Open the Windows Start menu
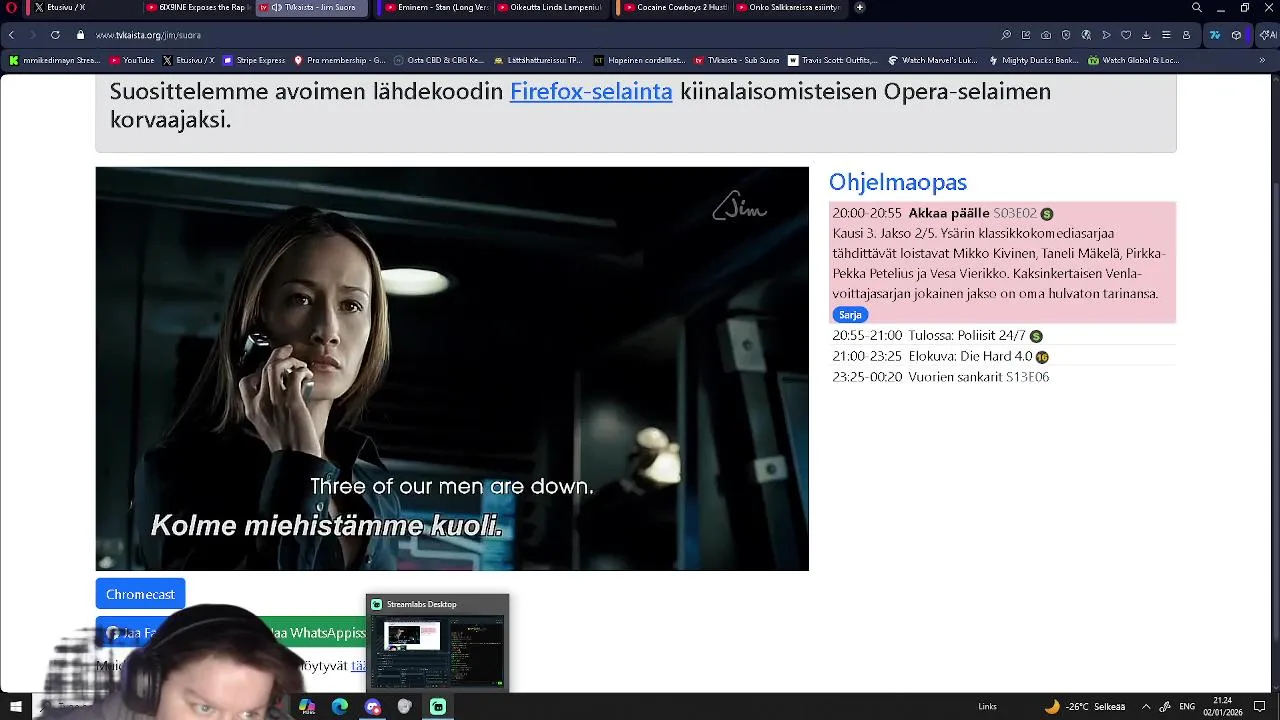 click(16, 707)
